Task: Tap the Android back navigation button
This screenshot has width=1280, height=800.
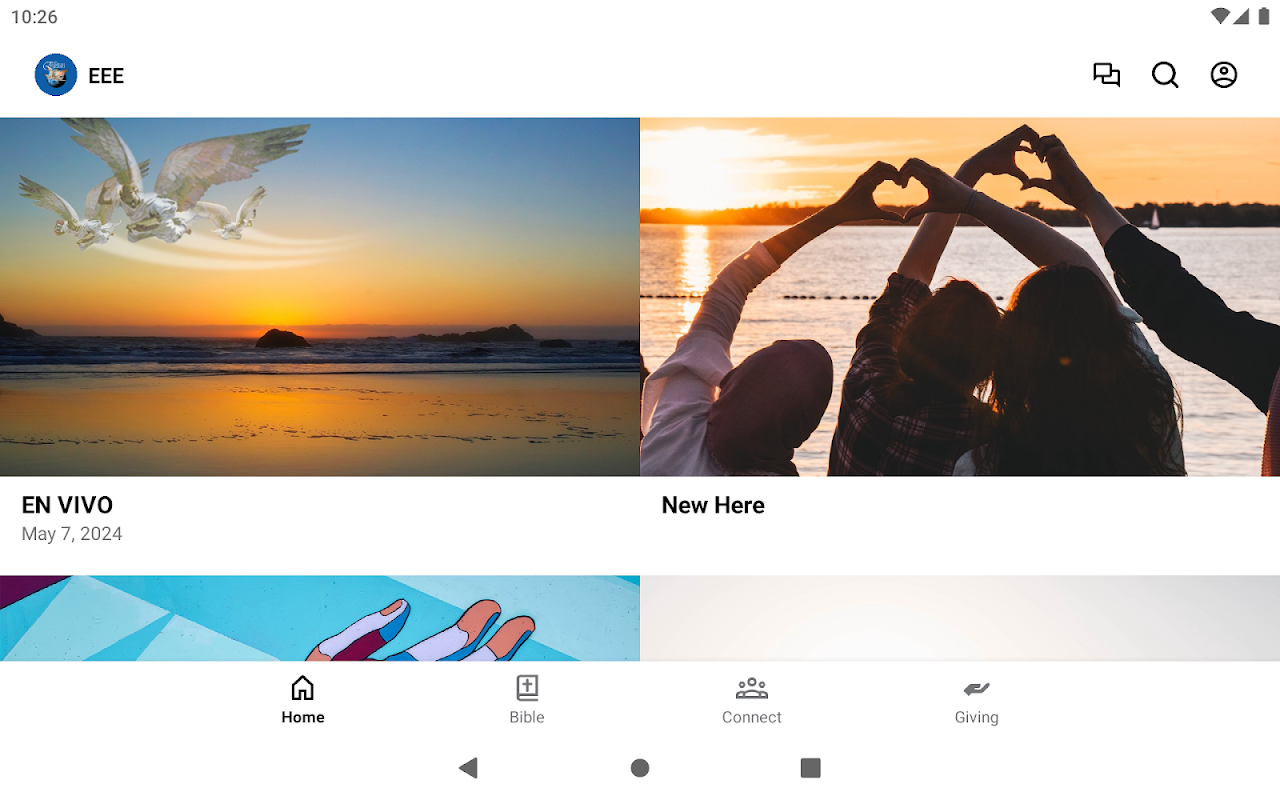Action: click(x=468, y=768)
